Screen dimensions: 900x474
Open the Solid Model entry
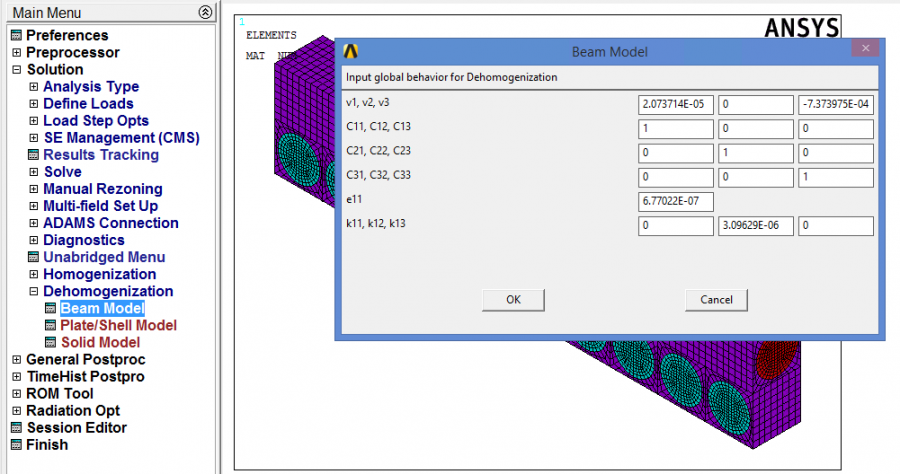100,343
